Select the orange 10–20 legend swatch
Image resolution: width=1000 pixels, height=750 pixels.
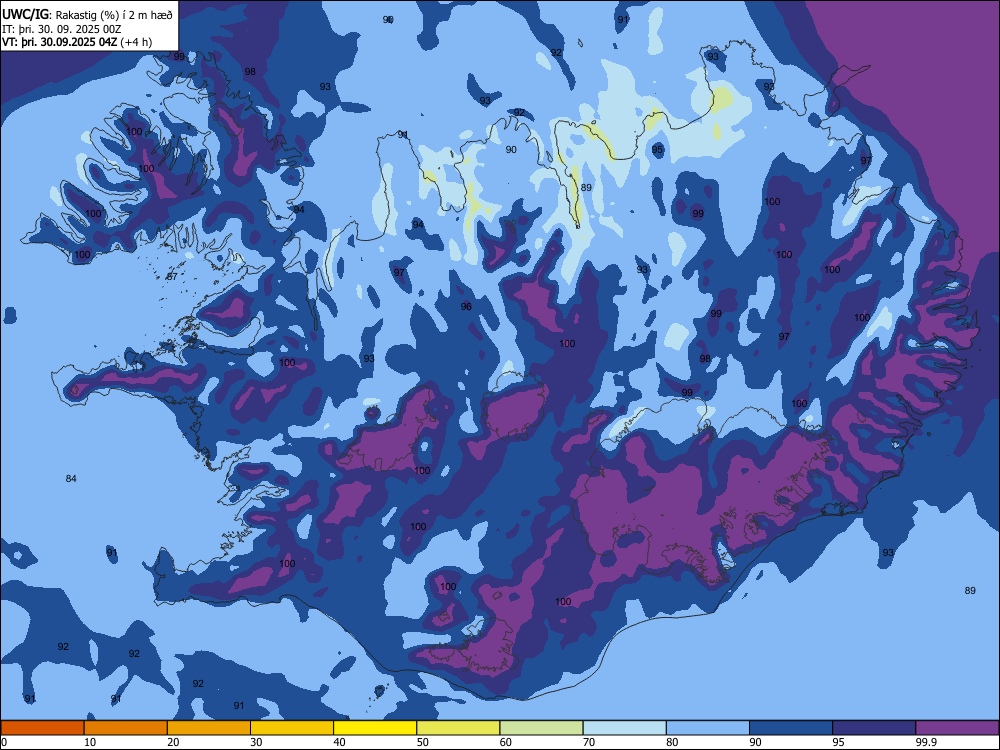[126, 728]
